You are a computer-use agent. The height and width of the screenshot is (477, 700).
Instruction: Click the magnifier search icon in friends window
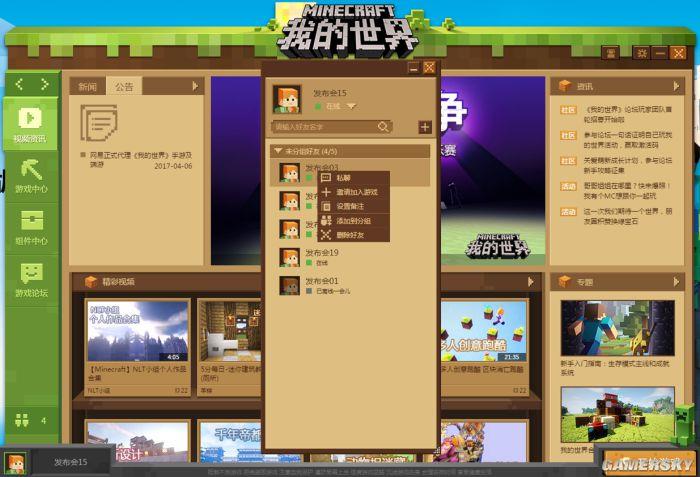click(383, 127)
